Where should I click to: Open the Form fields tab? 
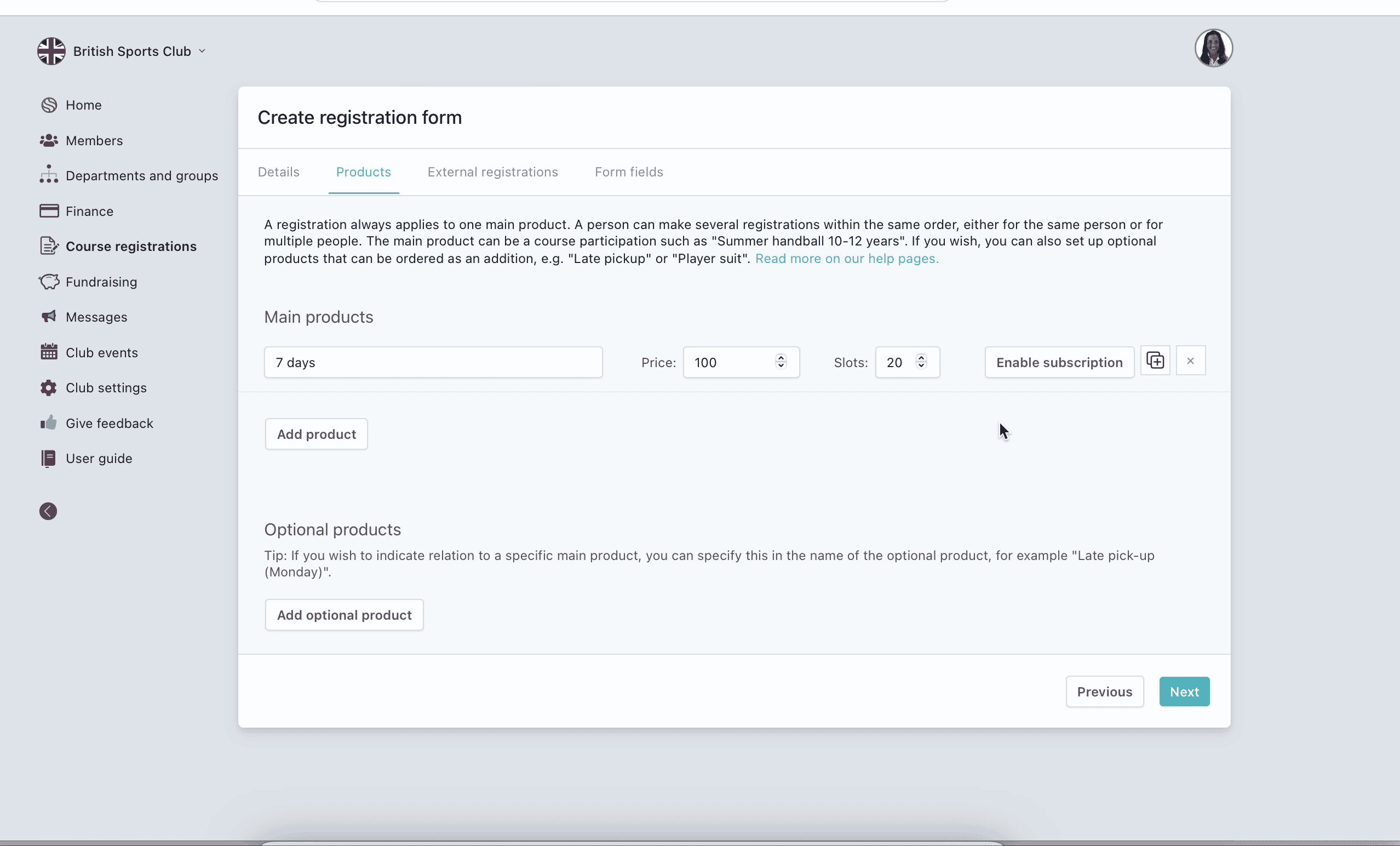pos(628,172)
